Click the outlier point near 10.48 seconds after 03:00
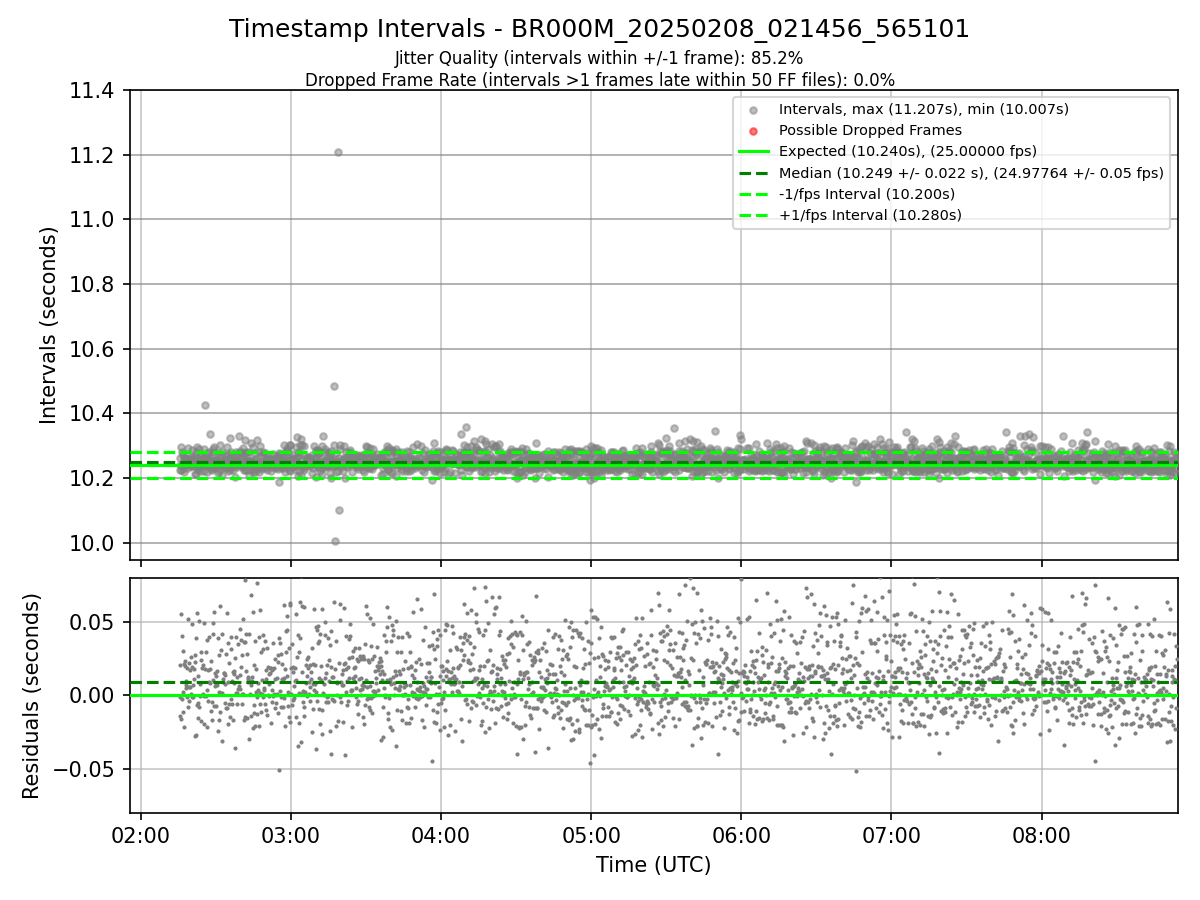 click(x=334, y=386)
